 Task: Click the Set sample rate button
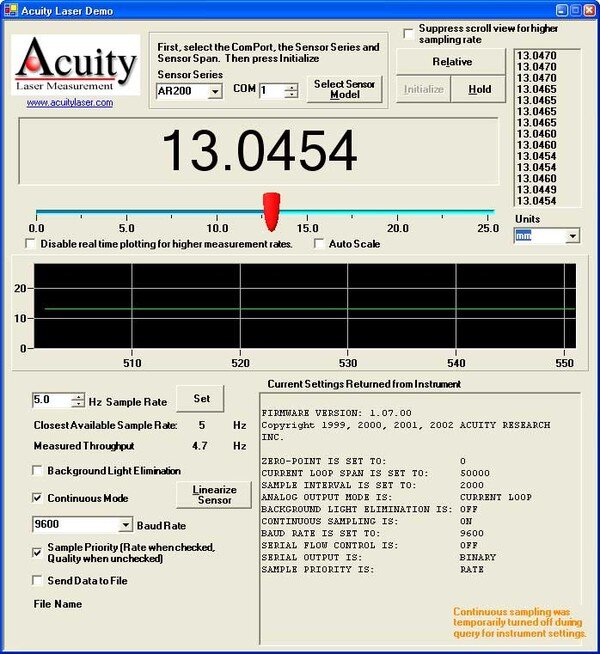(x=201, y=399)
